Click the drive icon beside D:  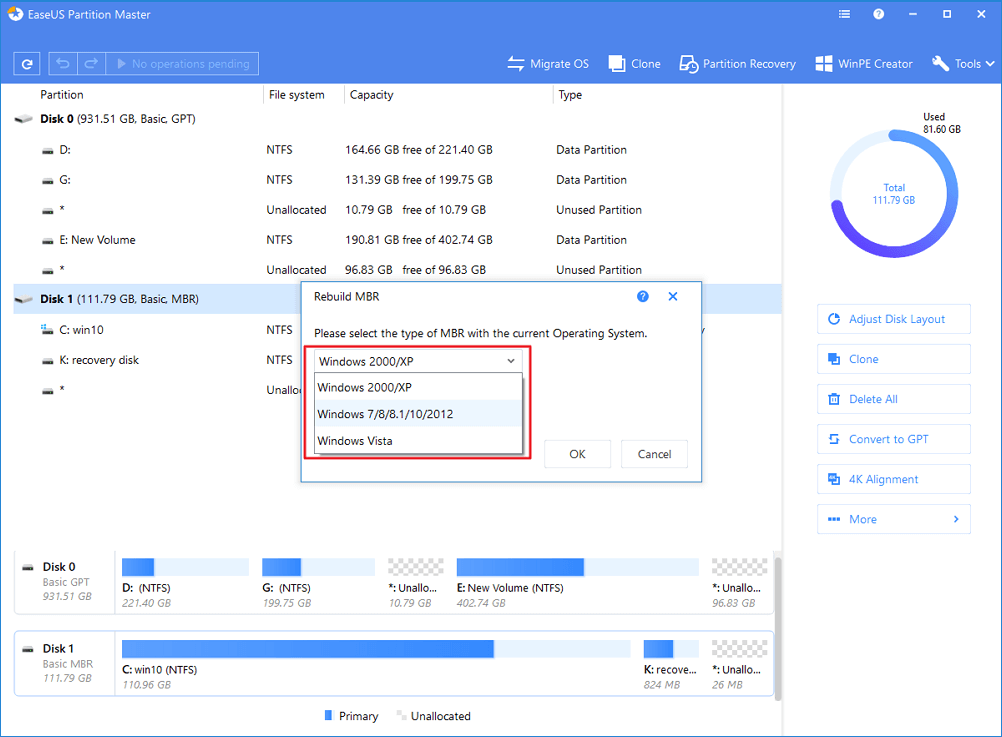pos(47,151)
